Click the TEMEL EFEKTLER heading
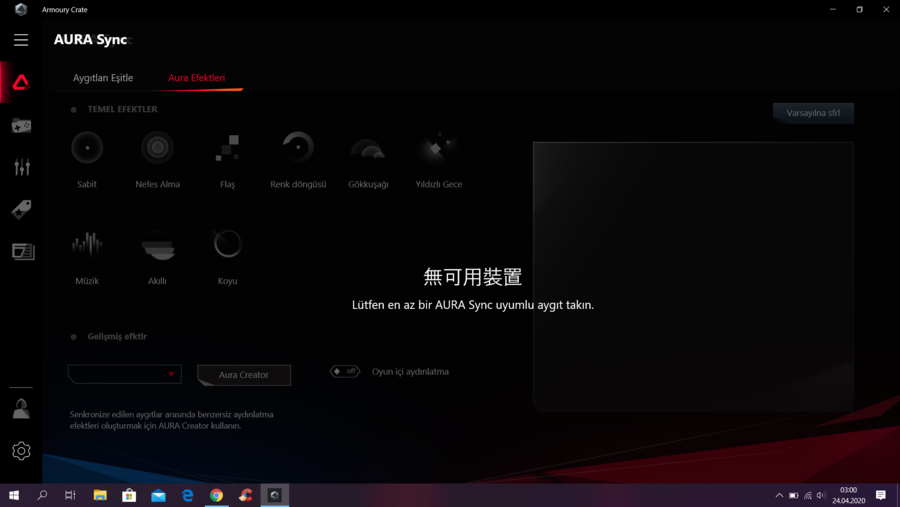The width and height of the screenshot is (900, 507). point(122,109)
